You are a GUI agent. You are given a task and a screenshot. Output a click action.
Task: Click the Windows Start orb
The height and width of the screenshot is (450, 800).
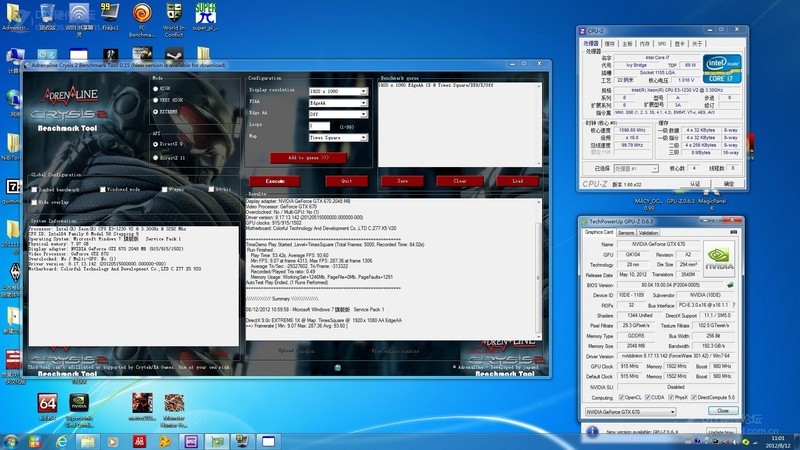tap(11, 441)
